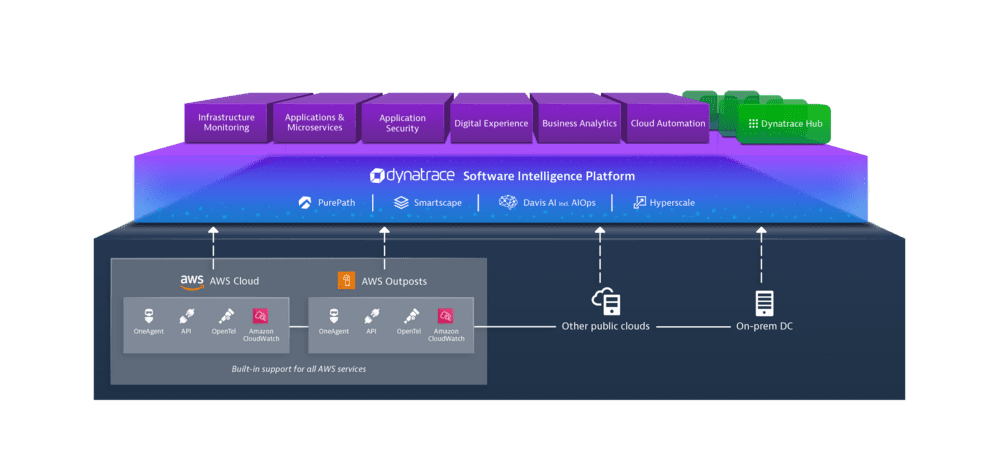
Task: Click the orange AWS Outposts logo
Action: [x=346, y=280]
